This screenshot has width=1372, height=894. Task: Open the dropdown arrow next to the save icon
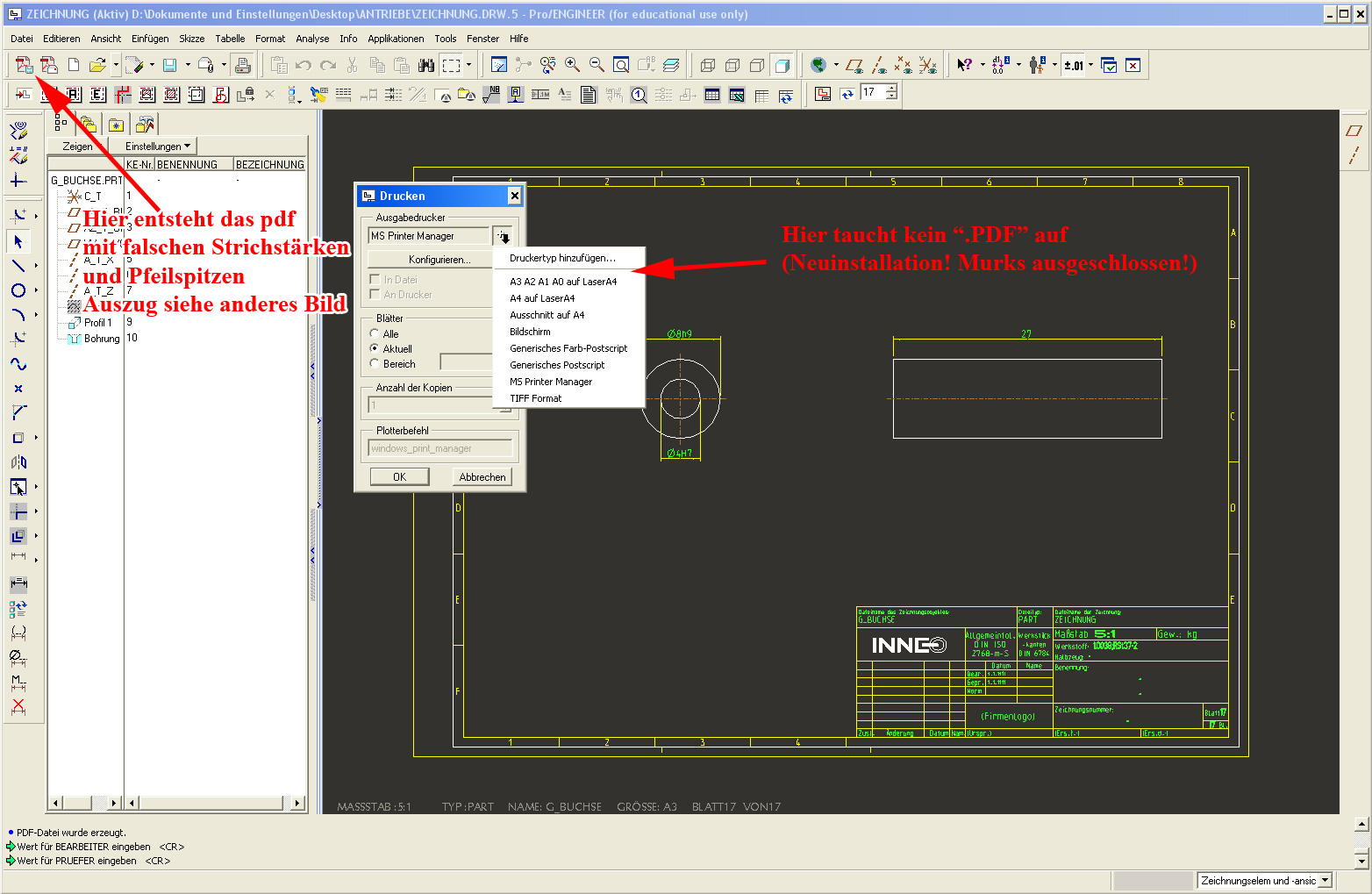click(188, 65)
